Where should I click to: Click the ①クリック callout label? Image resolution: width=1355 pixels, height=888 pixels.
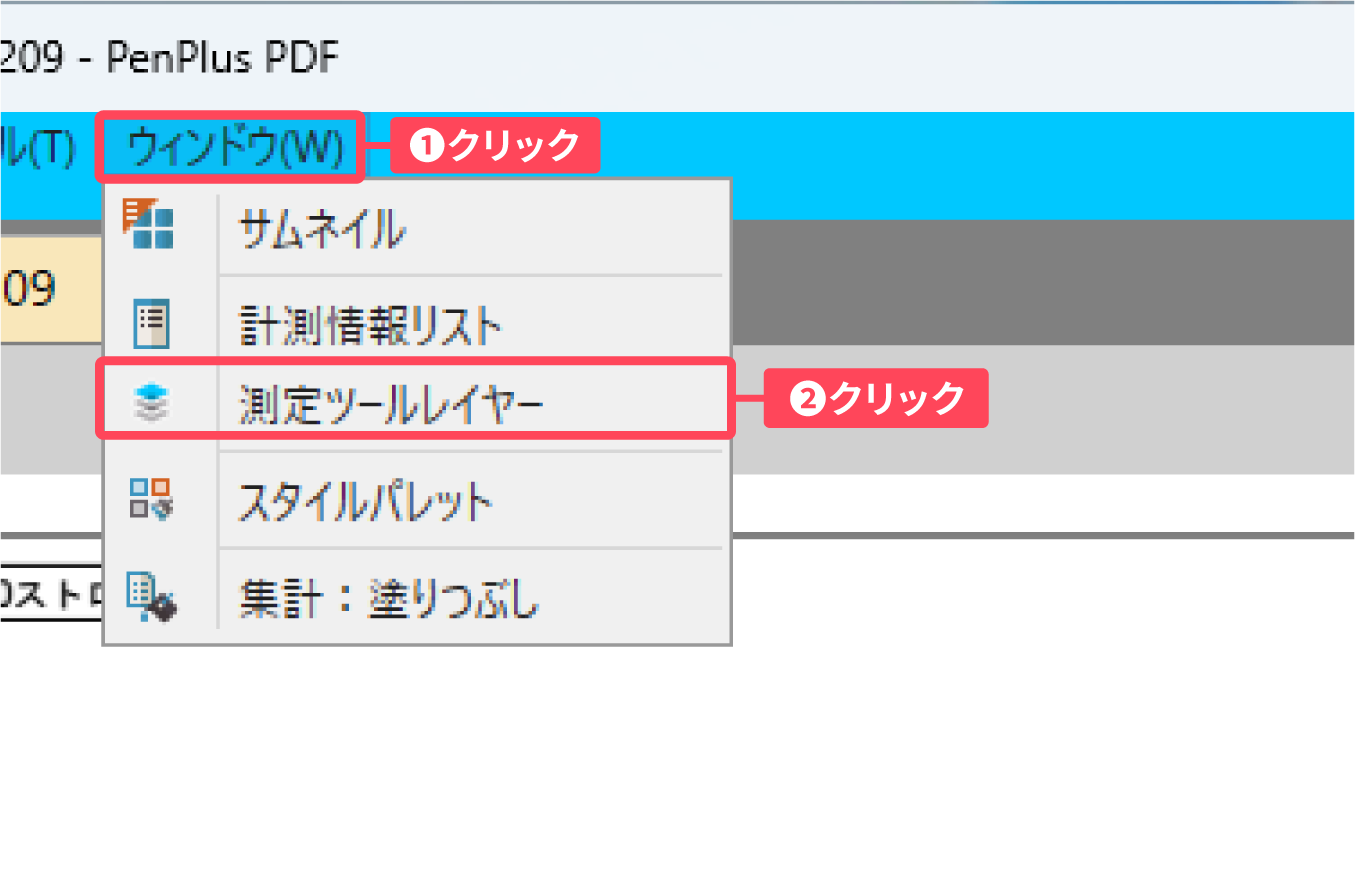tap(496, 146)
